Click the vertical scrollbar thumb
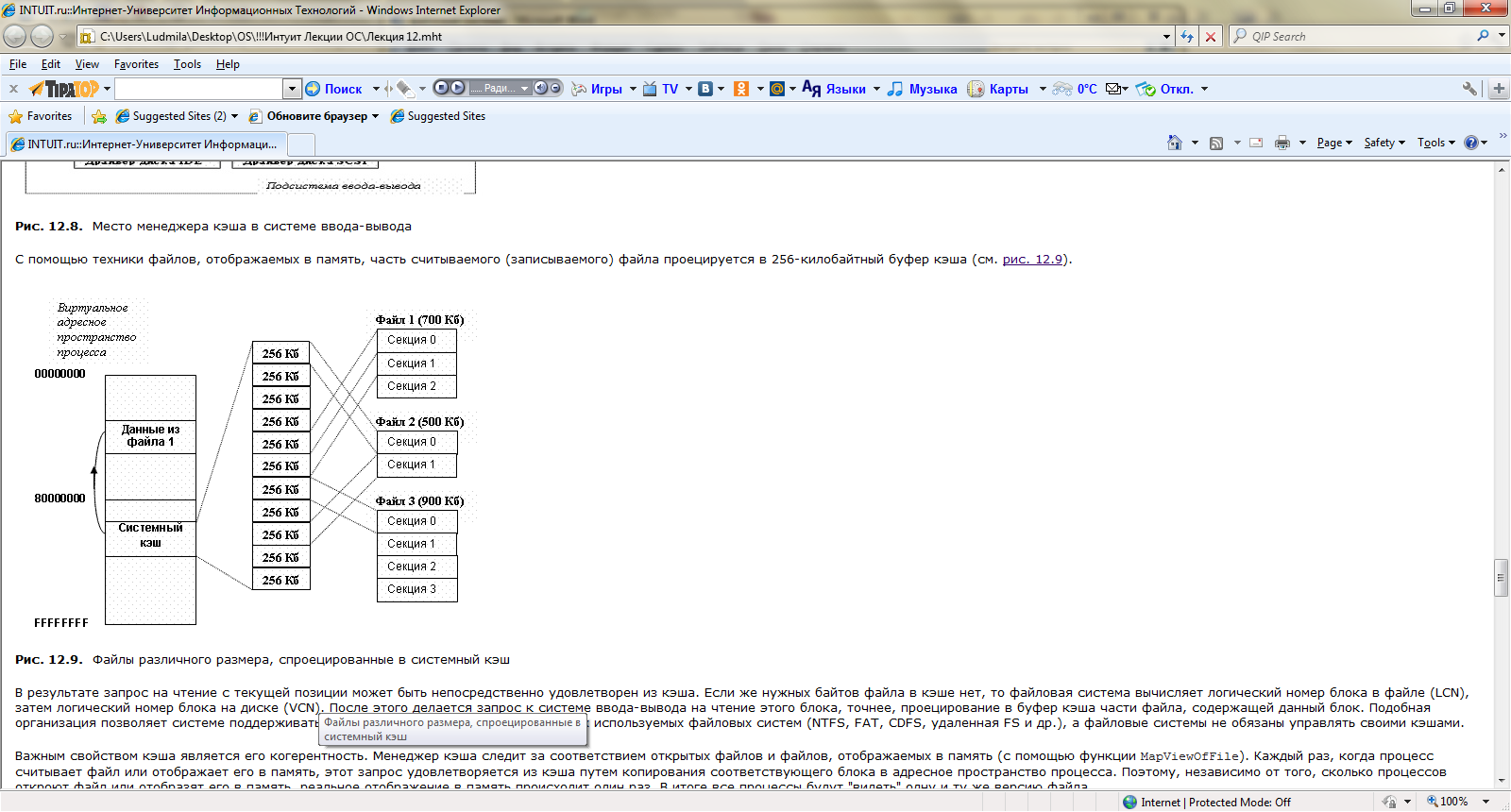 pos(1501,578)
